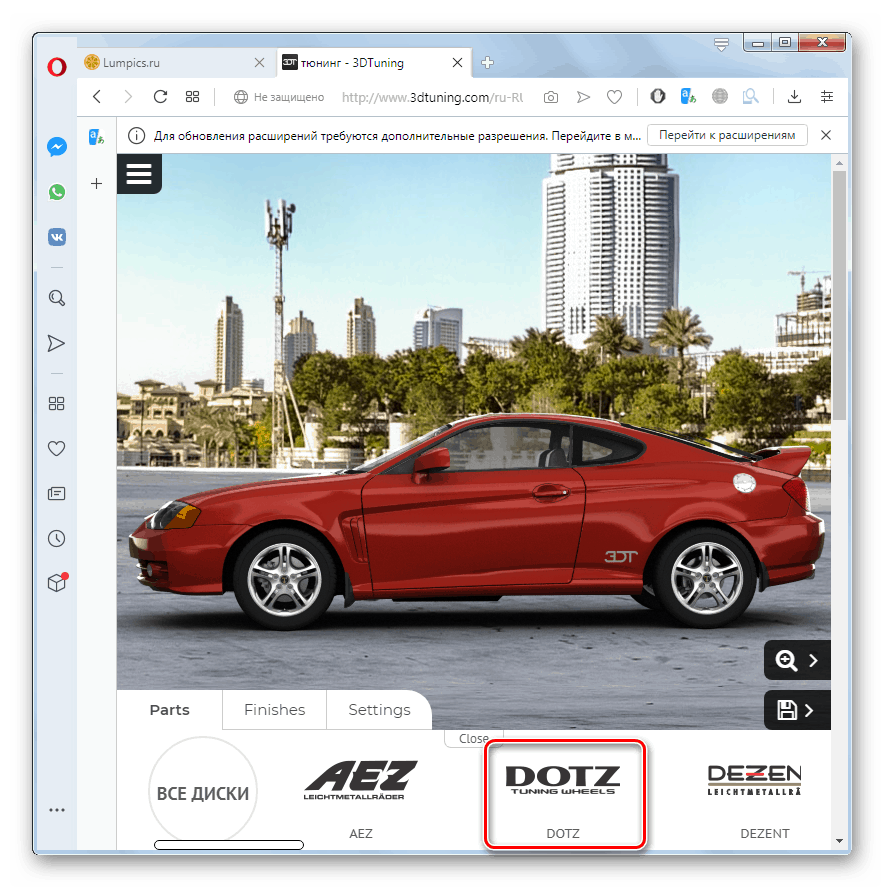Open Opera's Easy Setup sliders icon

[x=826, y=96]
